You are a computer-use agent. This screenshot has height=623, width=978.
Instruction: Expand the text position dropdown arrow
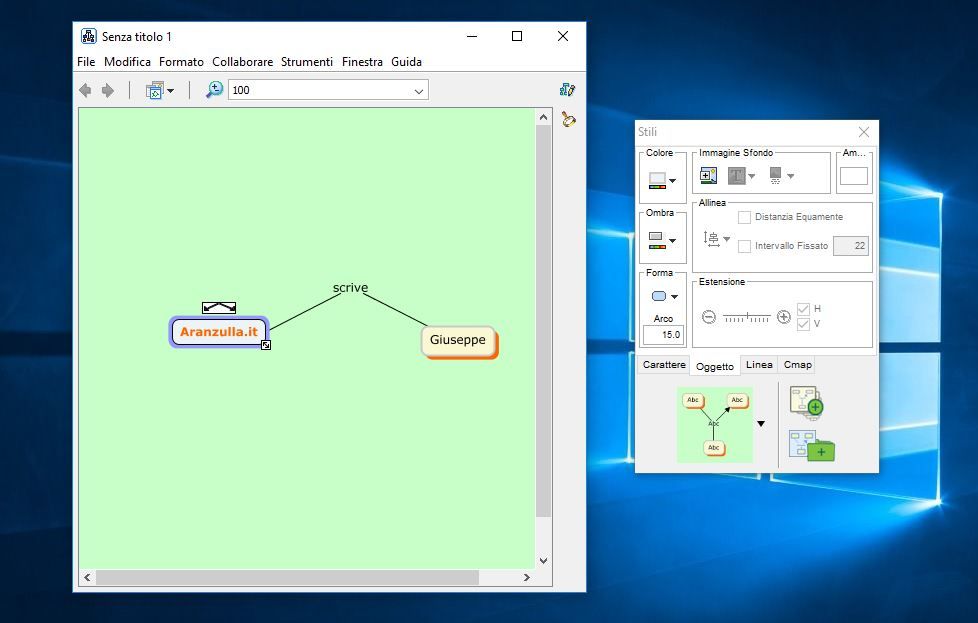coord(752,176)
